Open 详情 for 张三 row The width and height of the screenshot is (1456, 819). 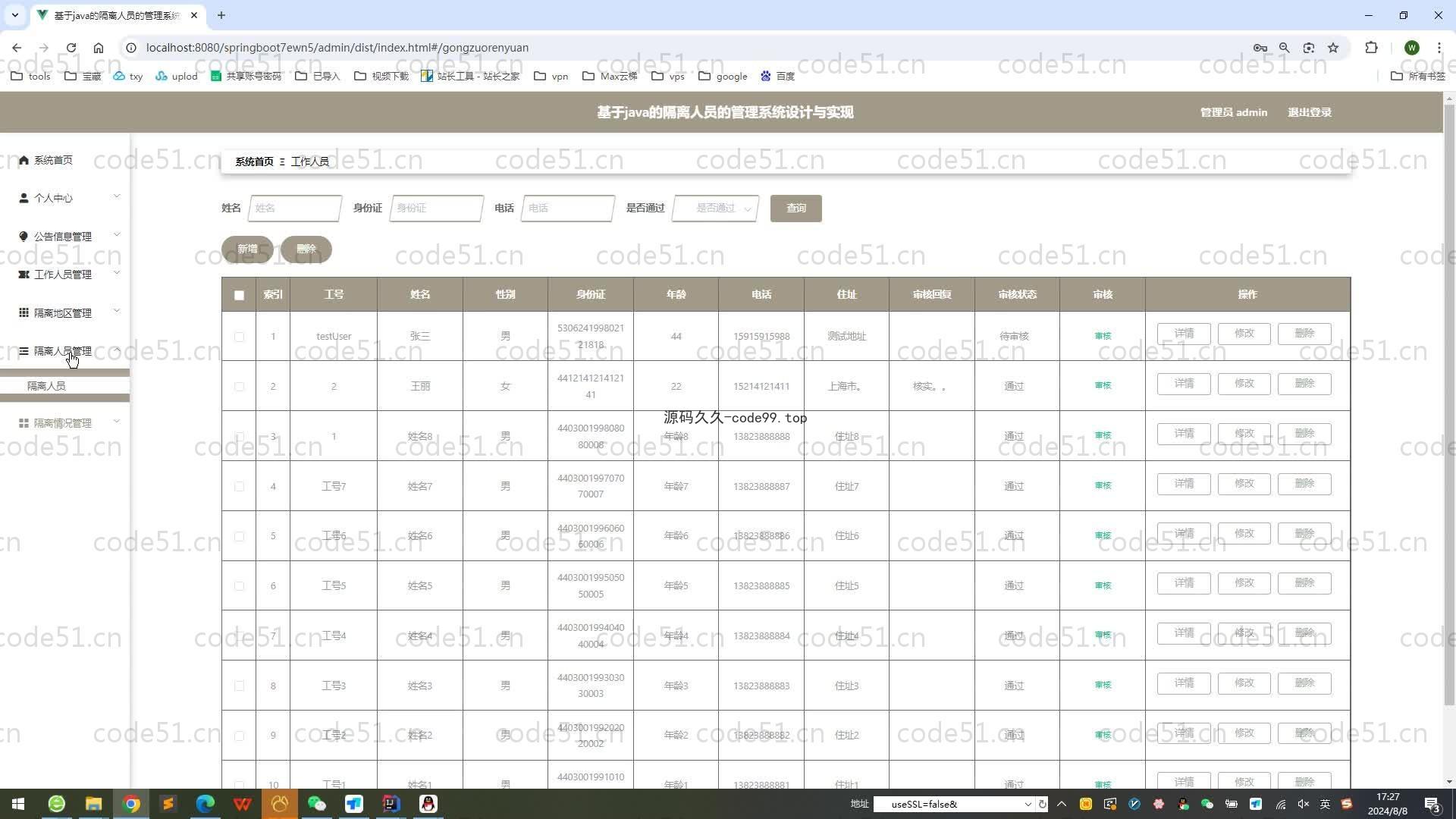tap(1184, 334)
